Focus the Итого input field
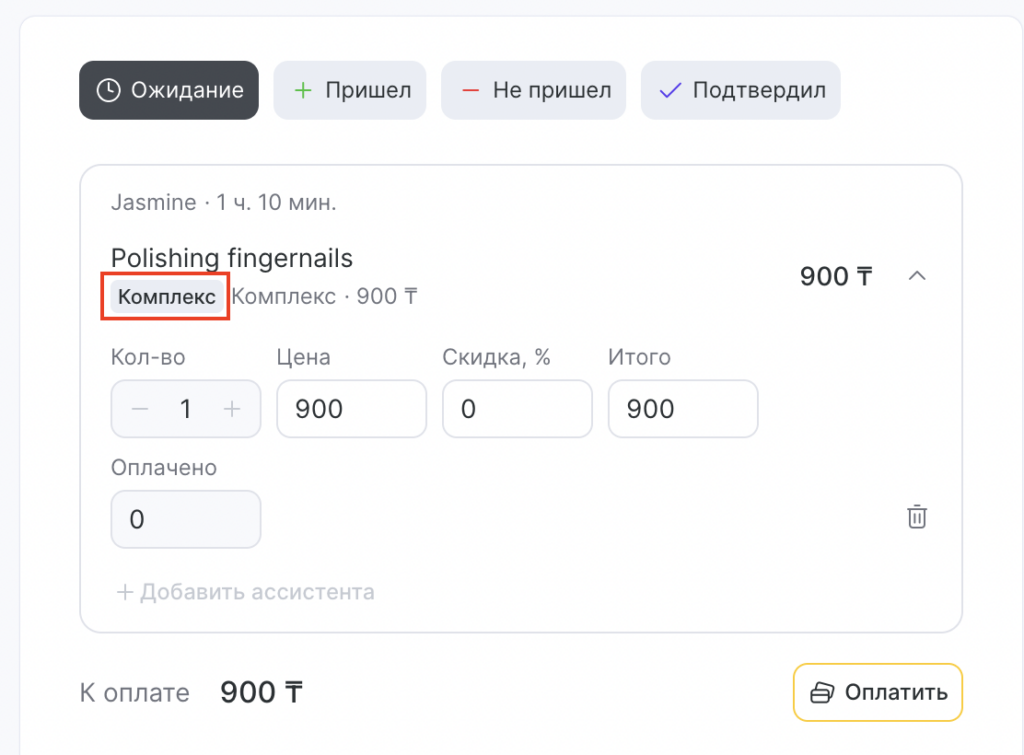The width and height of the screenshot is (1024, 755). click(x=682, y=409)
